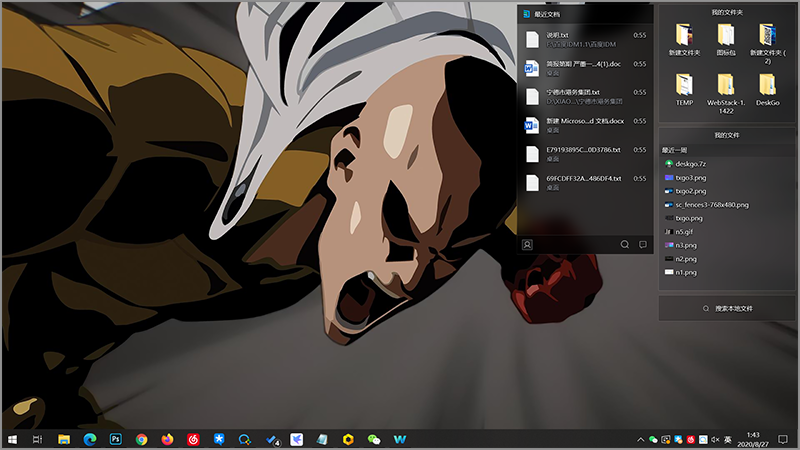Open Firefox from the taskbar
Viewport: 800px width, 450px height.
[167, 439]
